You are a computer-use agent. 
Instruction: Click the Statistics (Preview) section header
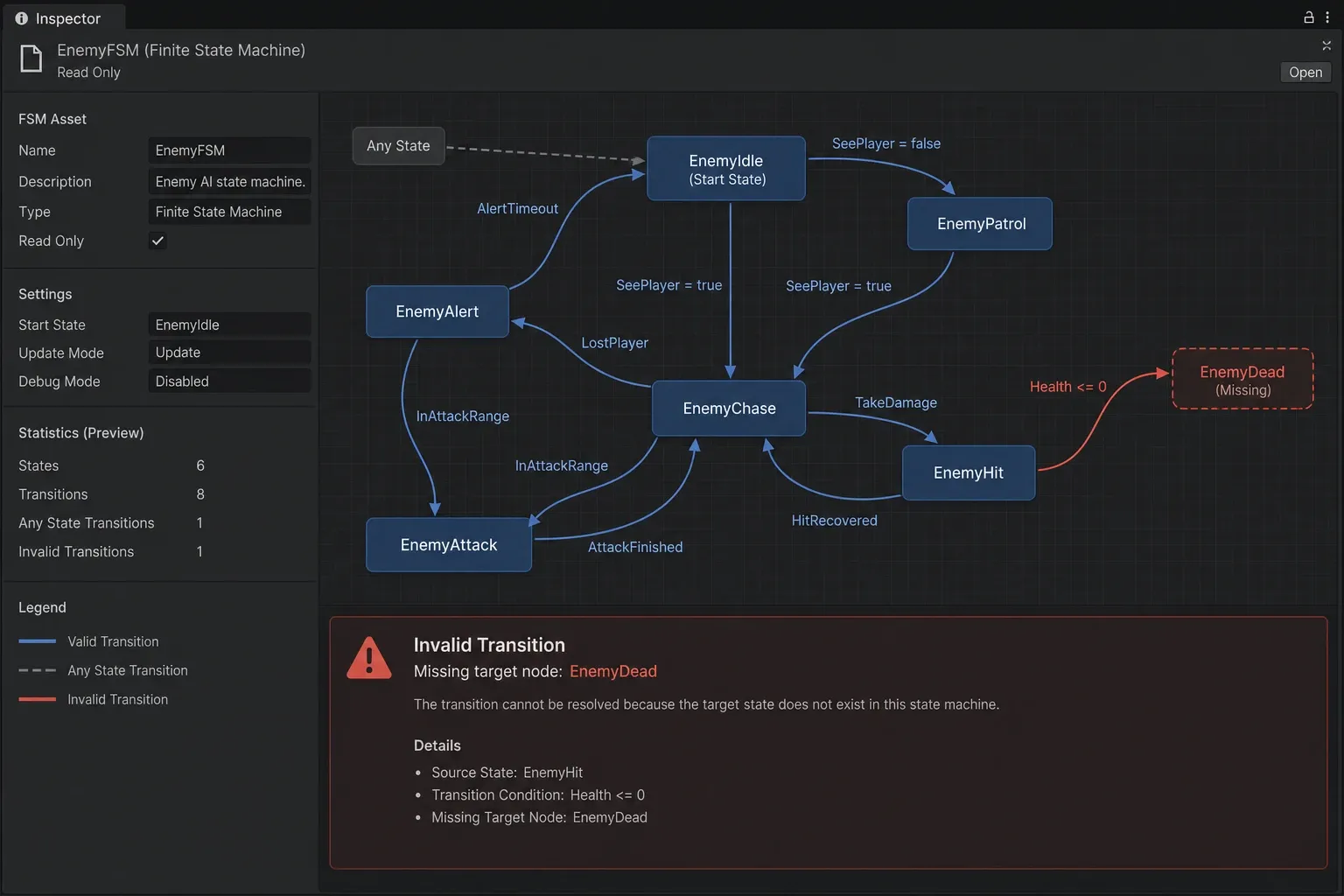pyautogui.click(x=81, y=433)
